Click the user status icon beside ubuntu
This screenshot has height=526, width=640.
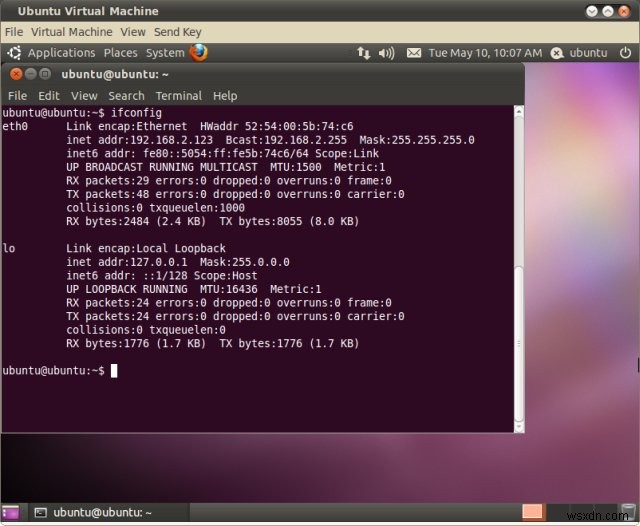(557, 53)
